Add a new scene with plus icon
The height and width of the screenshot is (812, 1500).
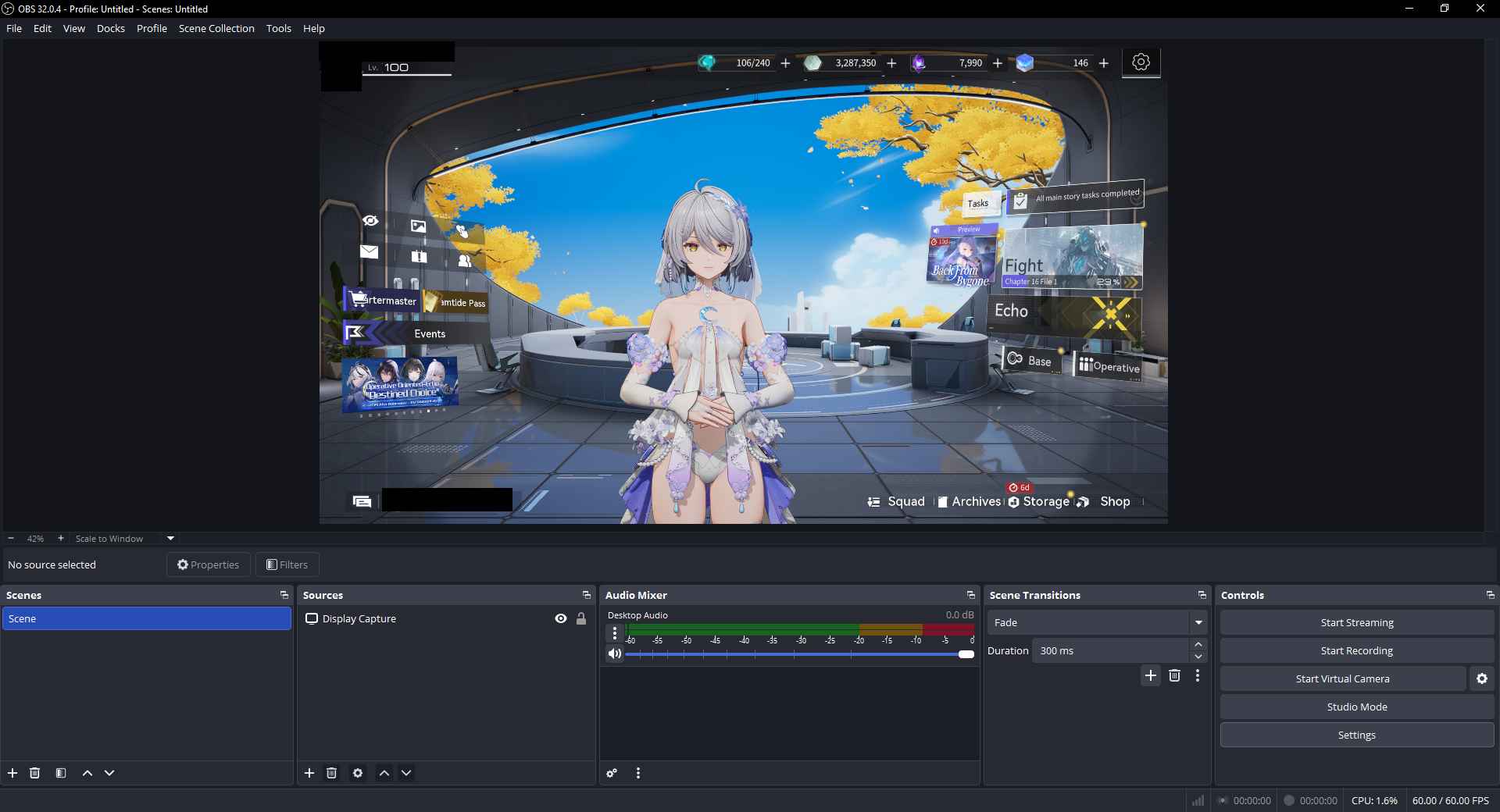[12, 773]
